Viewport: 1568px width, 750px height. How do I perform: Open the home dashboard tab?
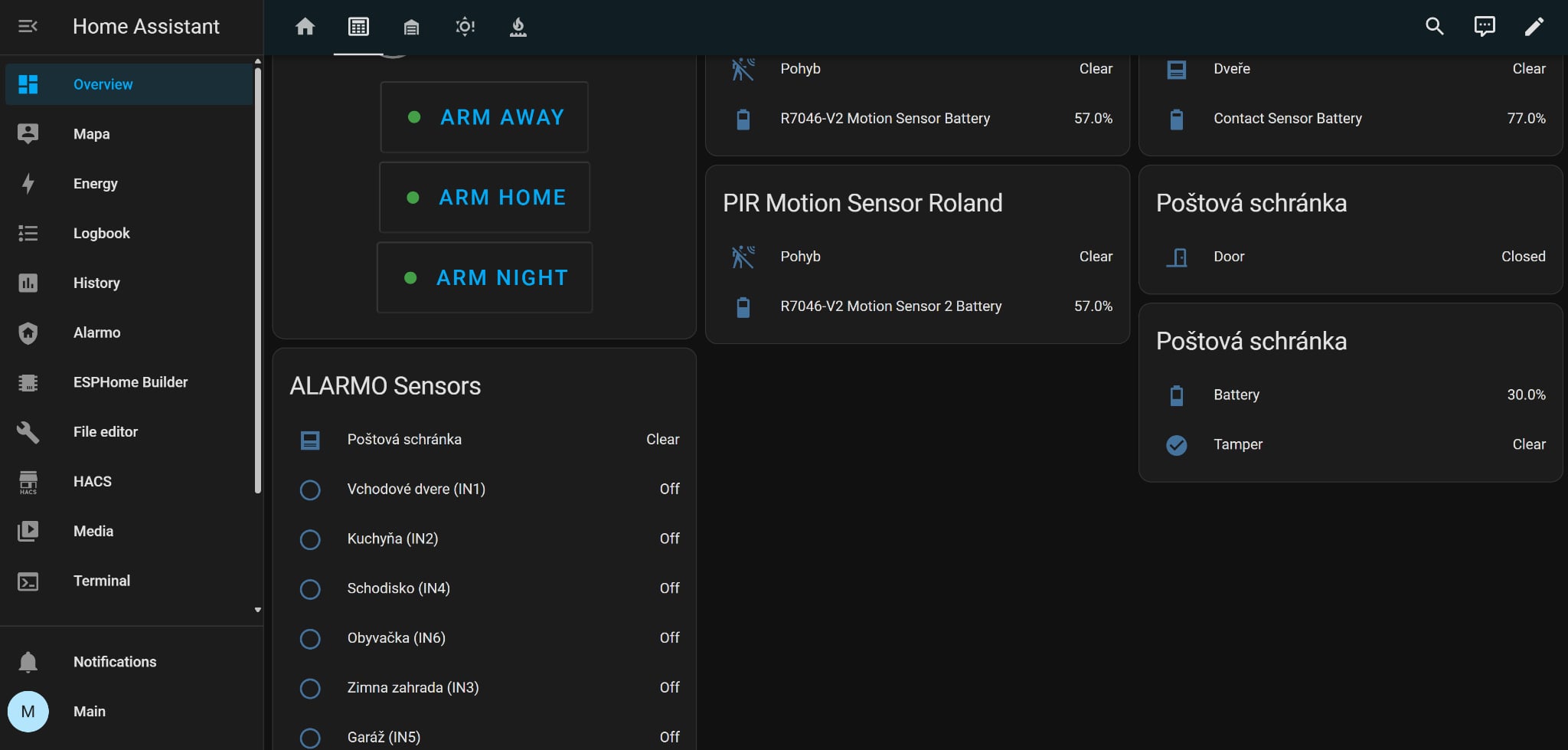[305, 27]
